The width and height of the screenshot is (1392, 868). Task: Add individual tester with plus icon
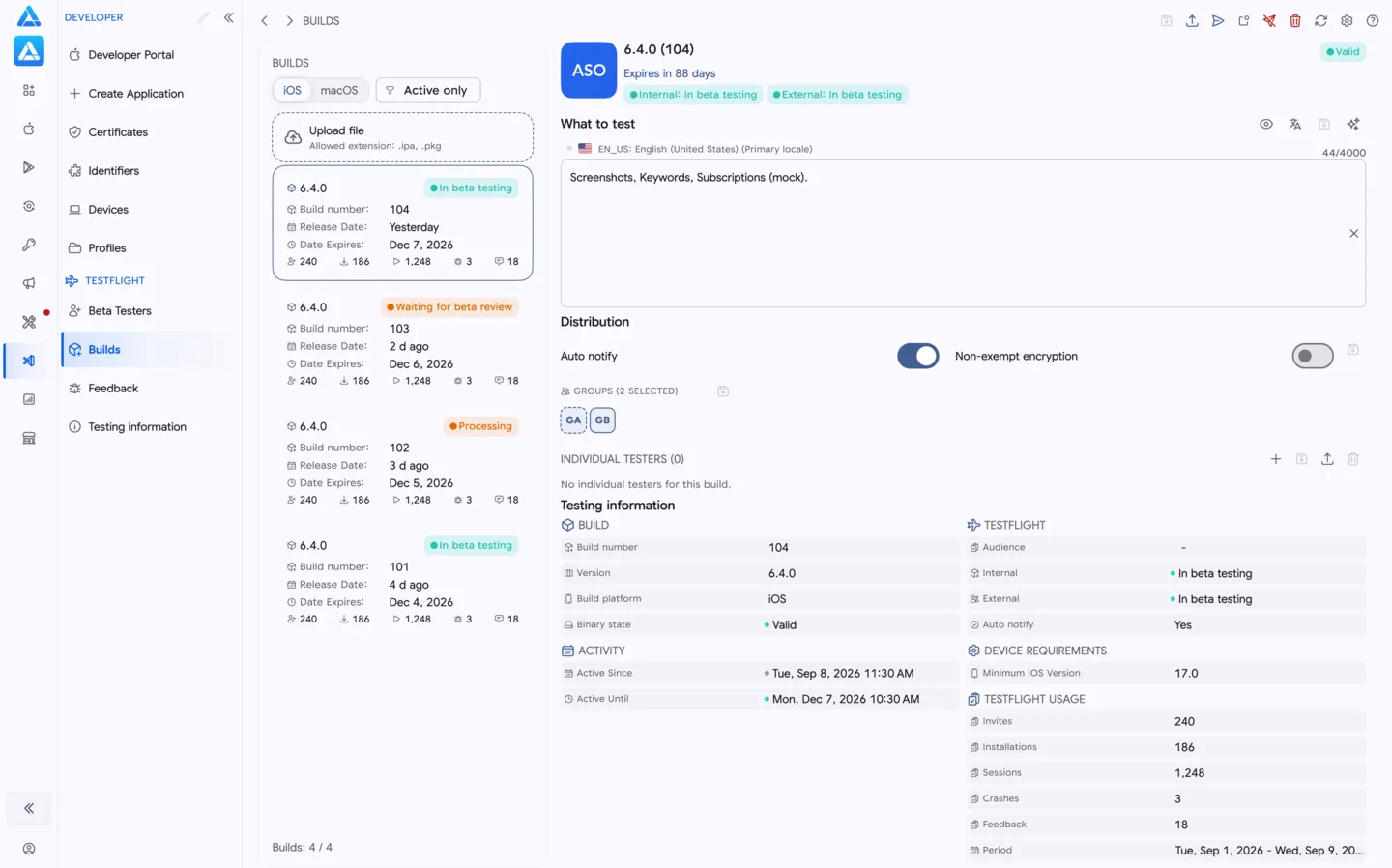(x=1276, y=459)
